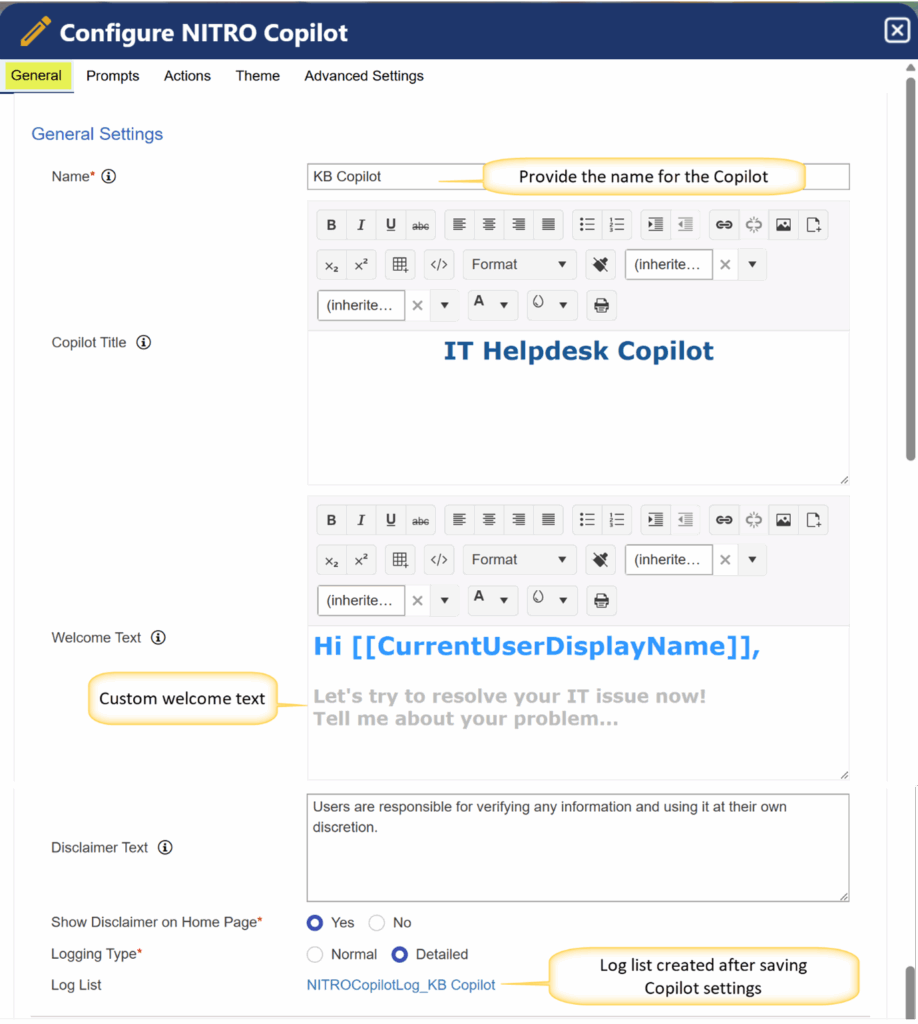
Task: Print from the Copilot Title editor toolbar
Action: pyautogui.click(x=601, y=305)
